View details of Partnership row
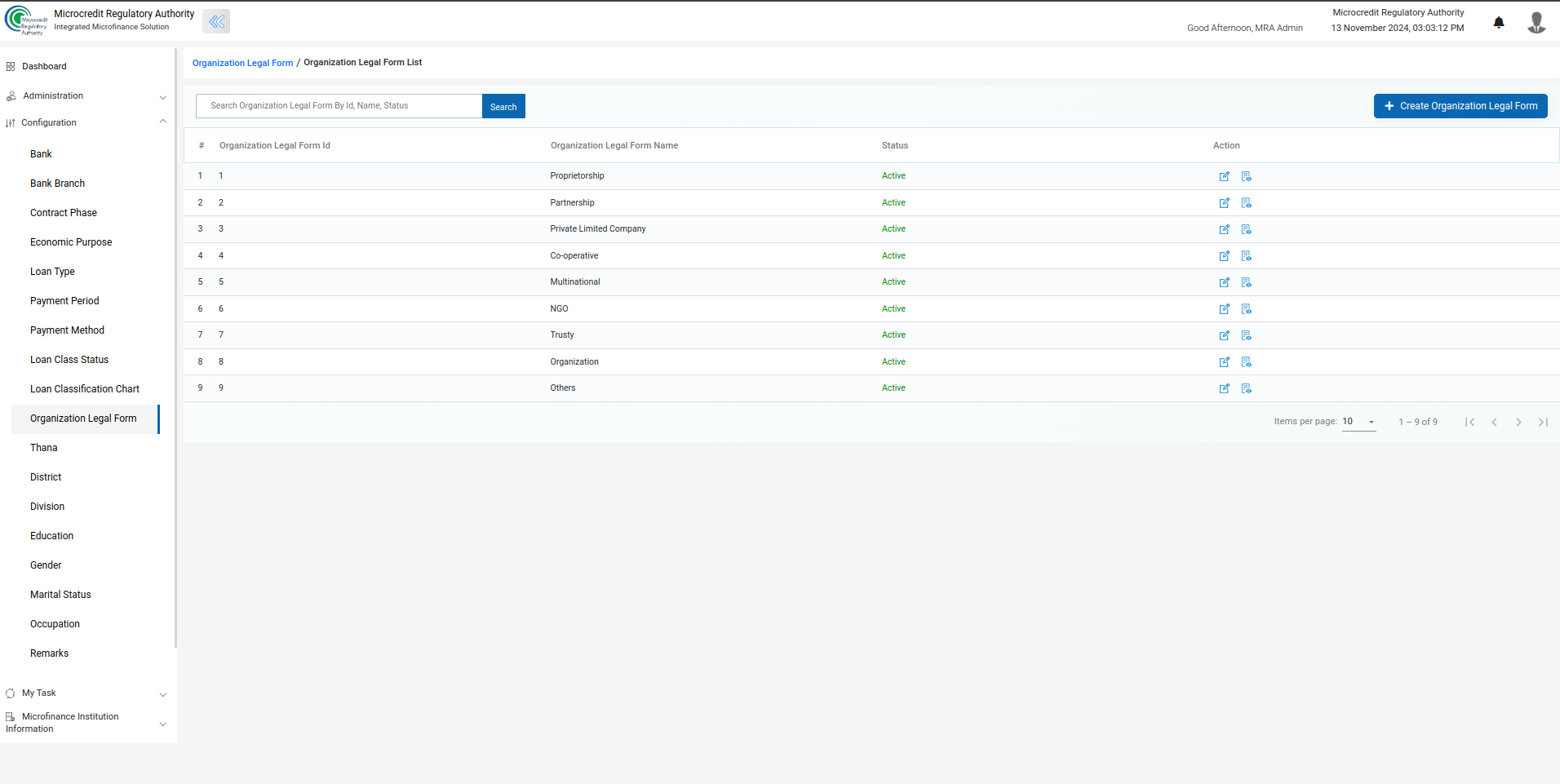Image resolution: width=1560 pixels, height=784 pixels. [x=1246, y=203]
